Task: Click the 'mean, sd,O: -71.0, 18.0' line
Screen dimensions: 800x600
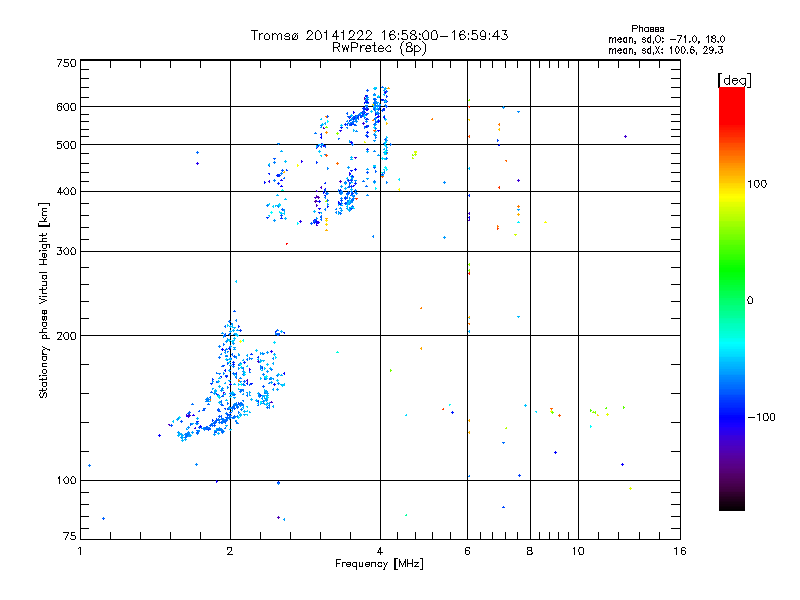Action: coord(666,39)
